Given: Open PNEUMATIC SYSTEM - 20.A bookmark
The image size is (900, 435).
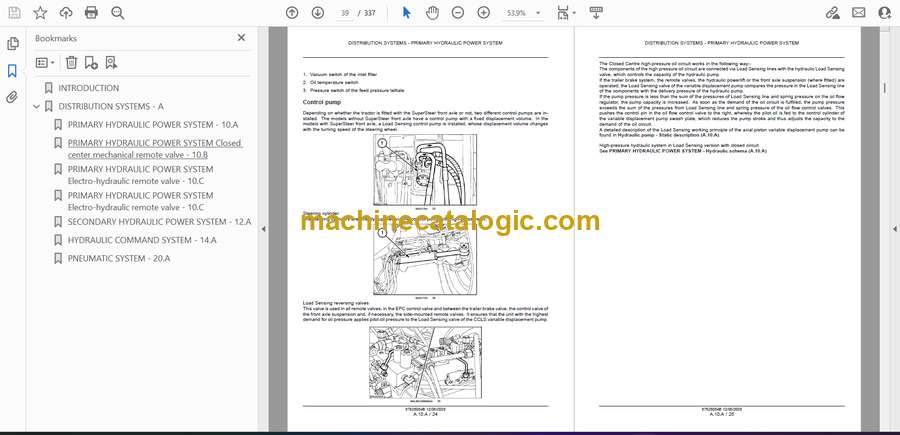Looking at the screenshot, I should (119, 258).
